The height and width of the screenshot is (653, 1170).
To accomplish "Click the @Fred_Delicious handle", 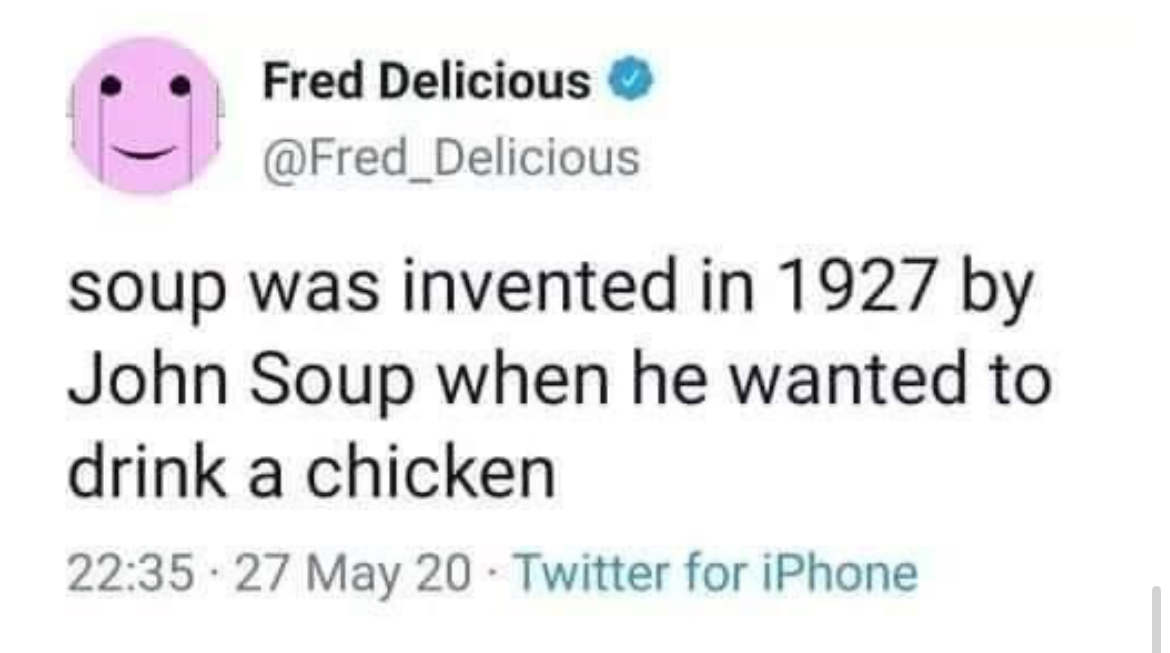I will 450,157.
